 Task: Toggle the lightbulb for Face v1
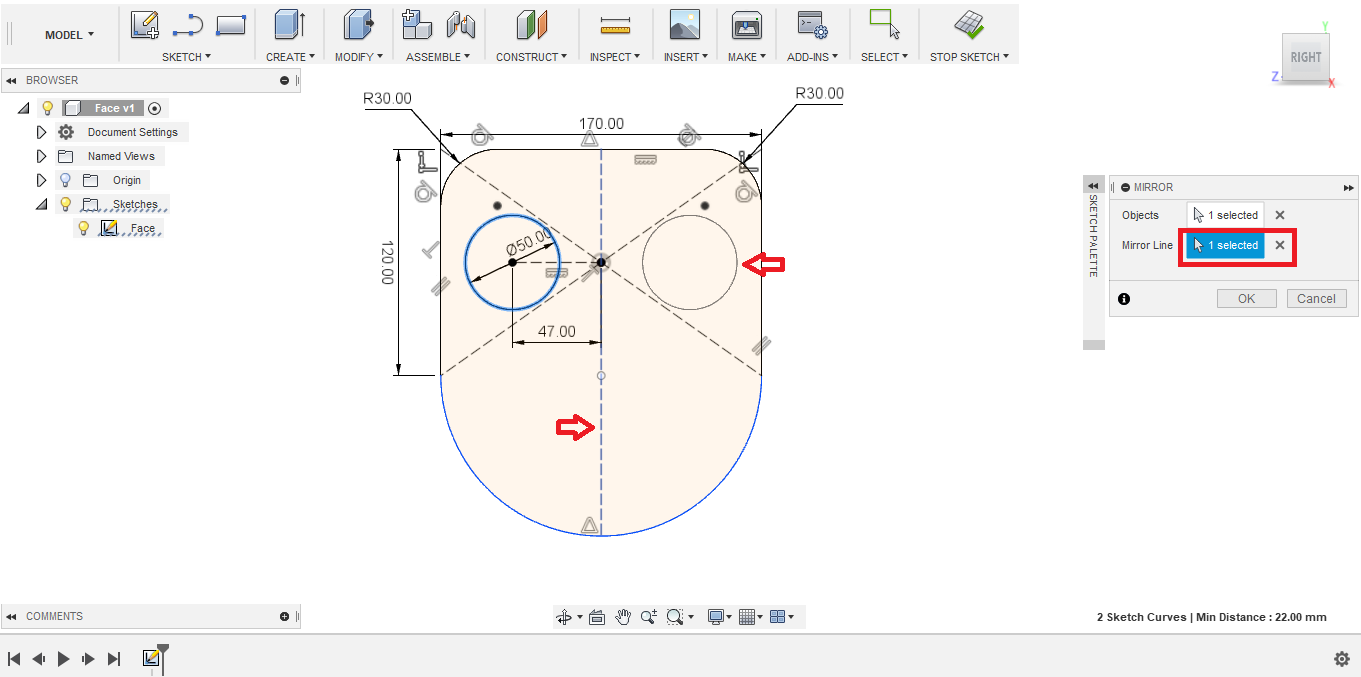(46, 108)
